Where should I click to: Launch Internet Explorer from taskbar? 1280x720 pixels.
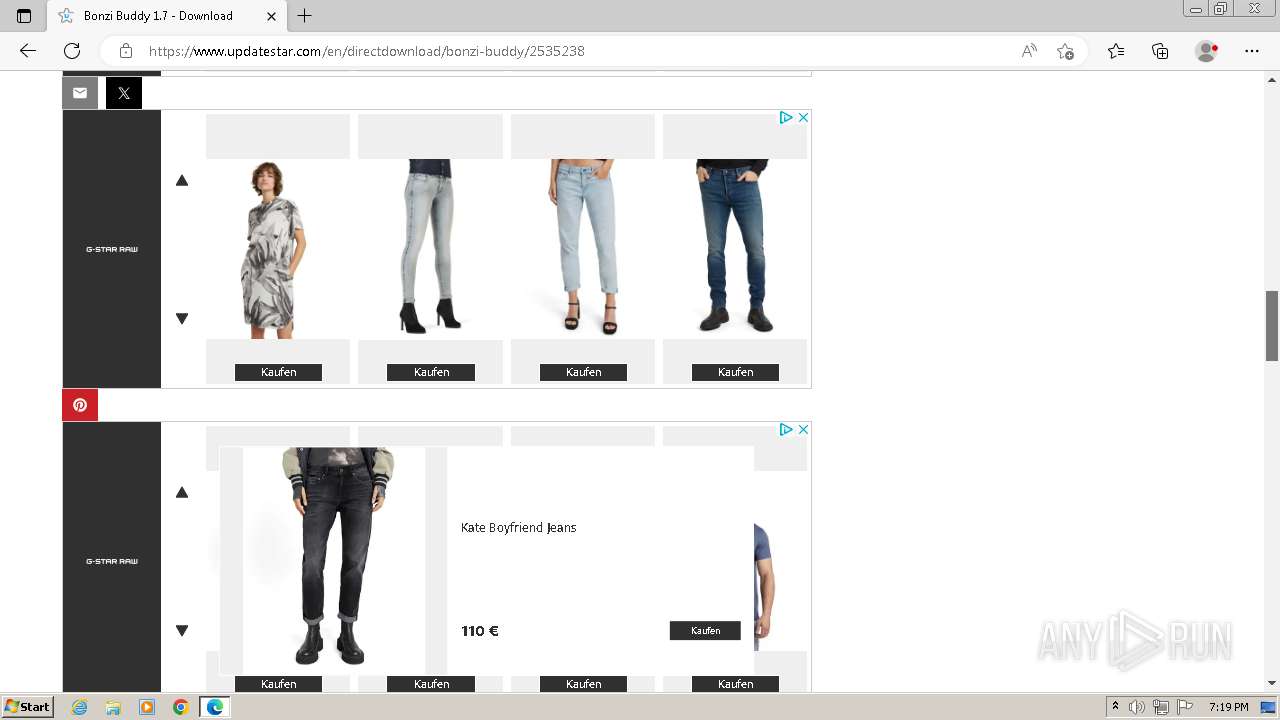(x=80, y=707)
